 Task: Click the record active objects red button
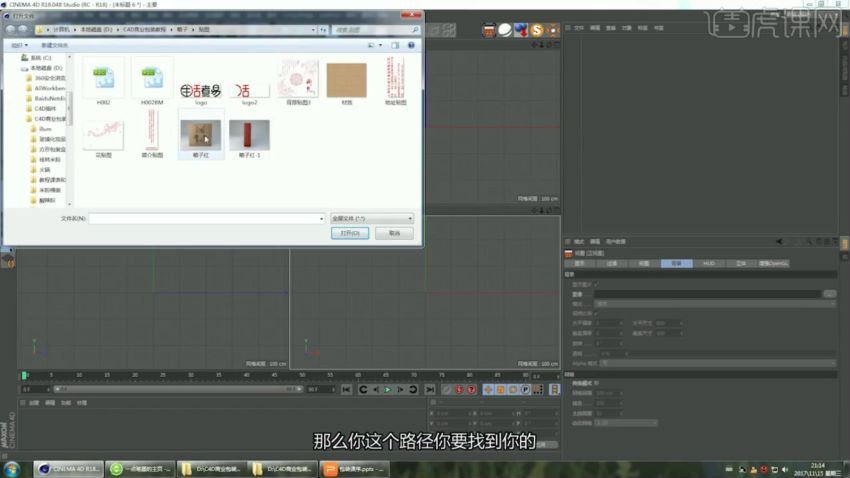pyautogui.click(x=459, y=389)
